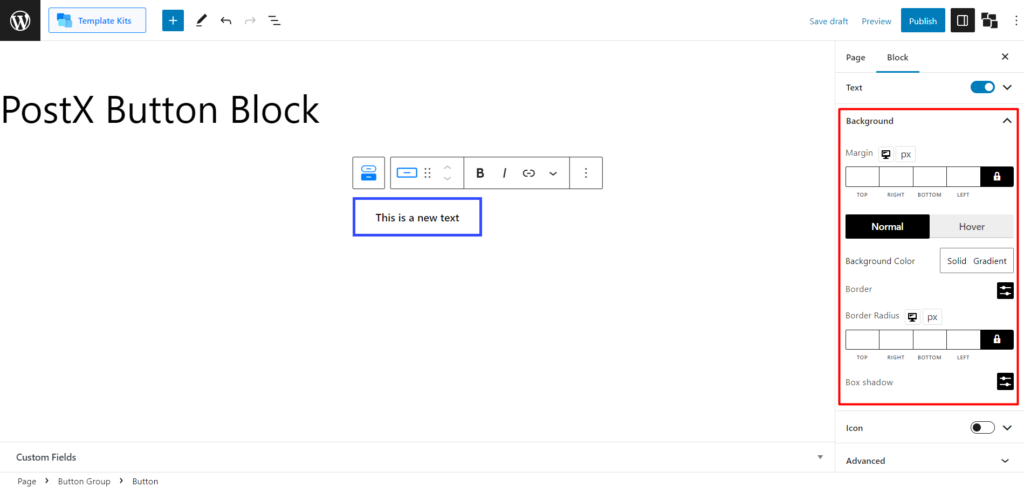Save draft of the page

829,21
